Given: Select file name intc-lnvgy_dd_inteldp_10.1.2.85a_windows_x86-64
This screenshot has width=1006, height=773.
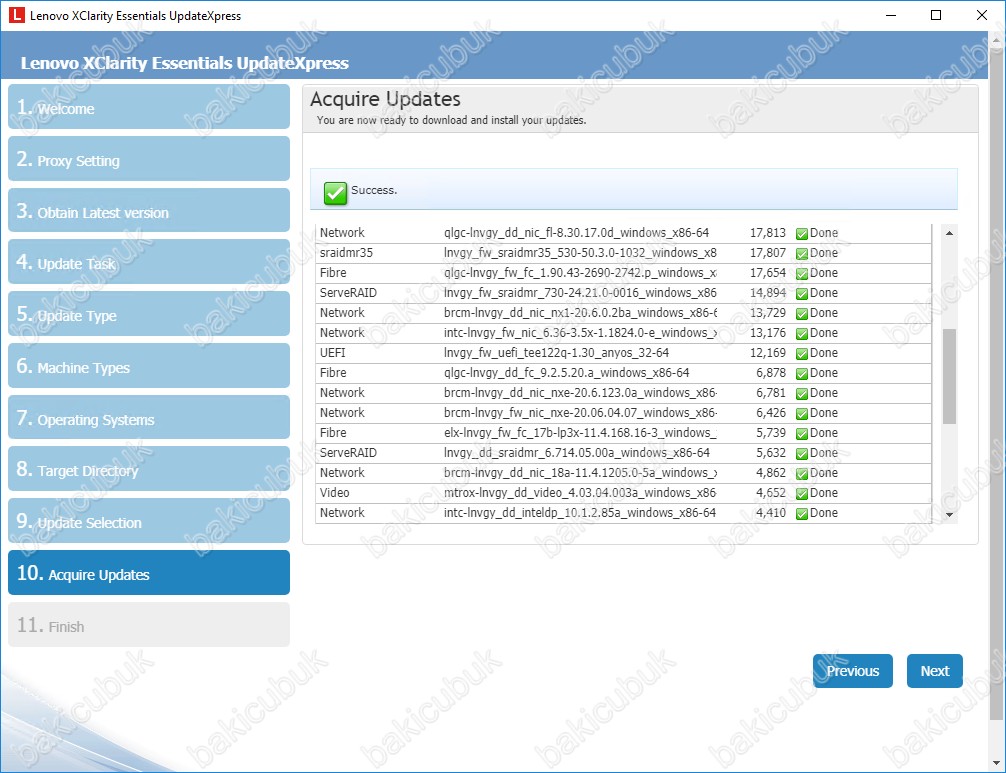Looking at the screenshot, I should (x=579, y=513).
